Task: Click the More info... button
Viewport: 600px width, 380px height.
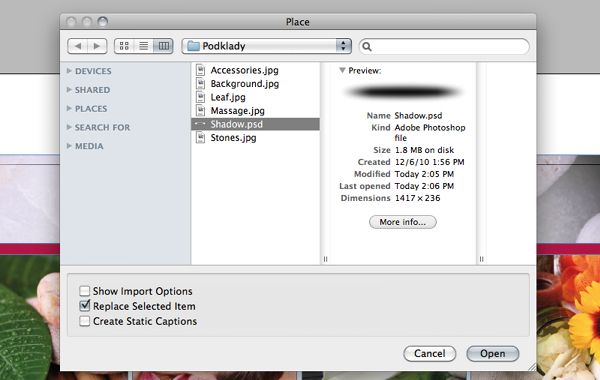Action: coord(403,222)
